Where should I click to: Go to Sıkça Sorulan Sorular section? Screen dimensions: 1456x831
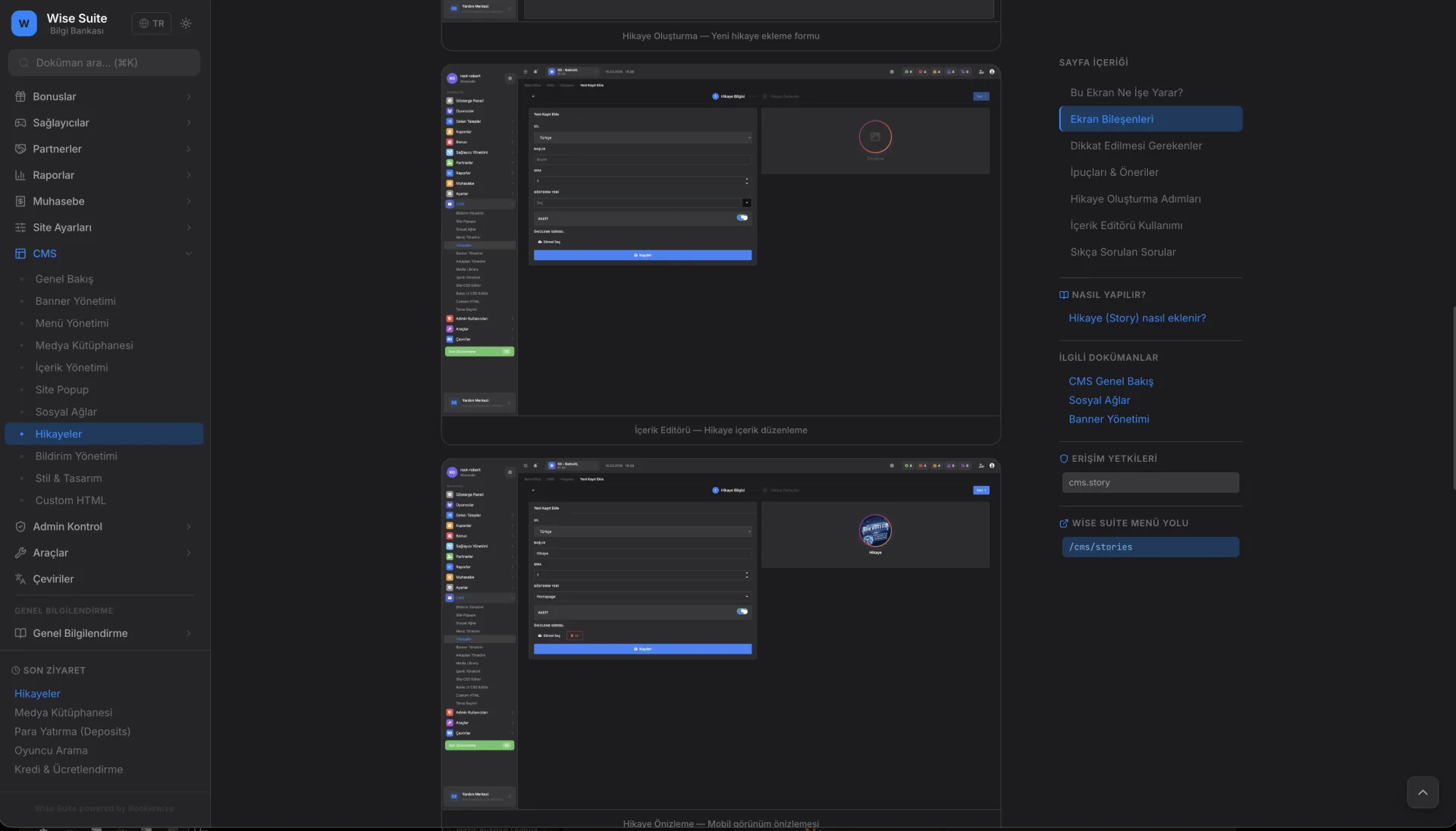(x=1123, y=252)
